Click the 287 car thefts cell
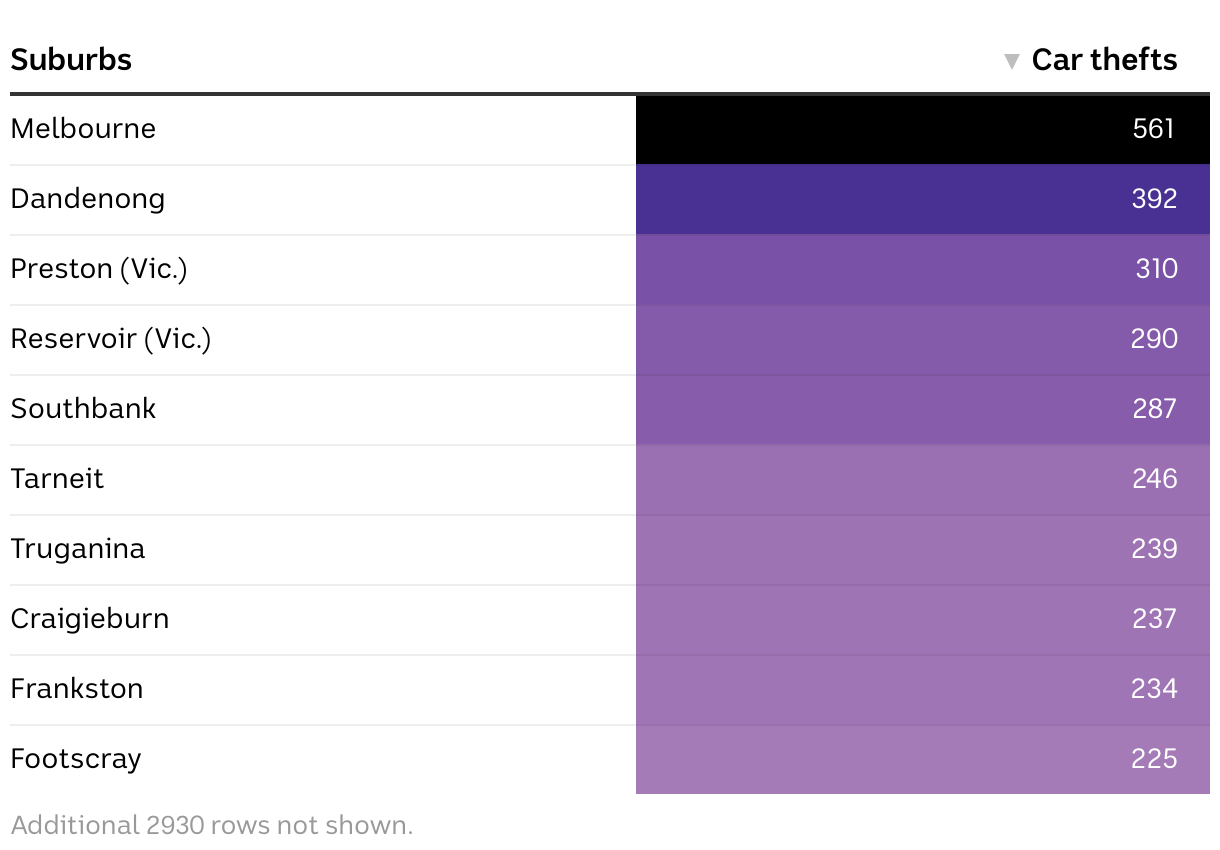Viewport: 1220px width, 850px height. [x=922, y=410]
